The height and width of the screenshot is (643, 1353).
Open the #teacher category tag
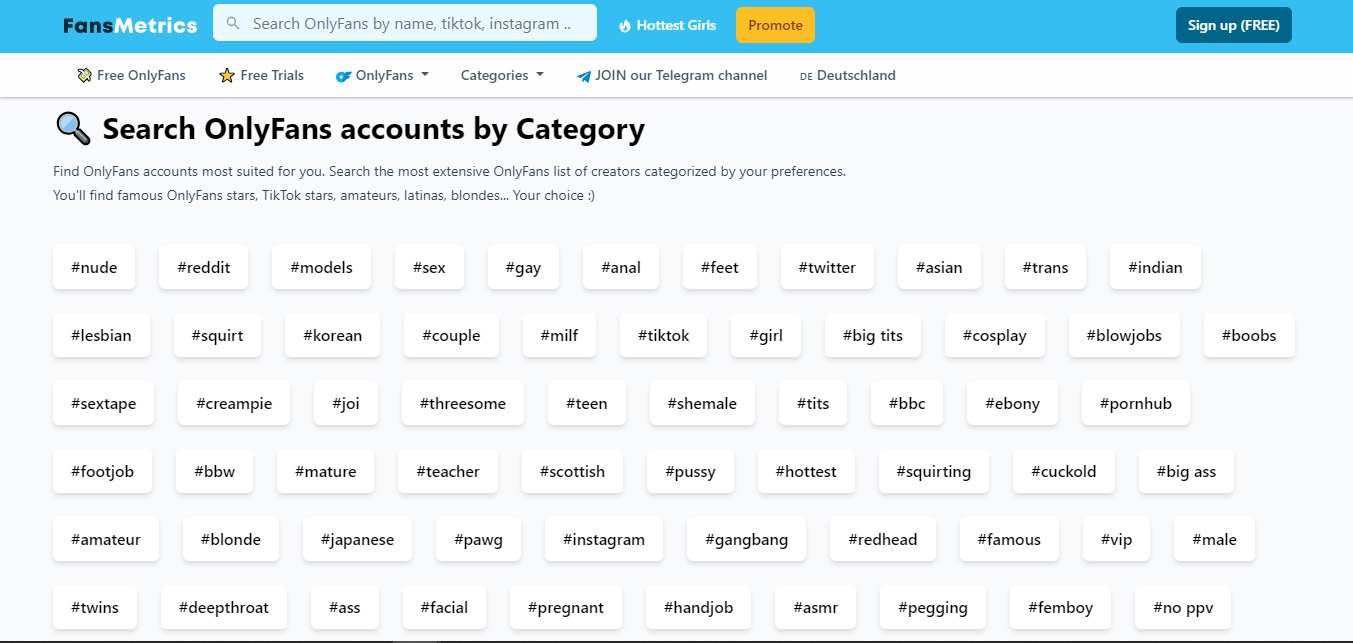pos(447,471)
